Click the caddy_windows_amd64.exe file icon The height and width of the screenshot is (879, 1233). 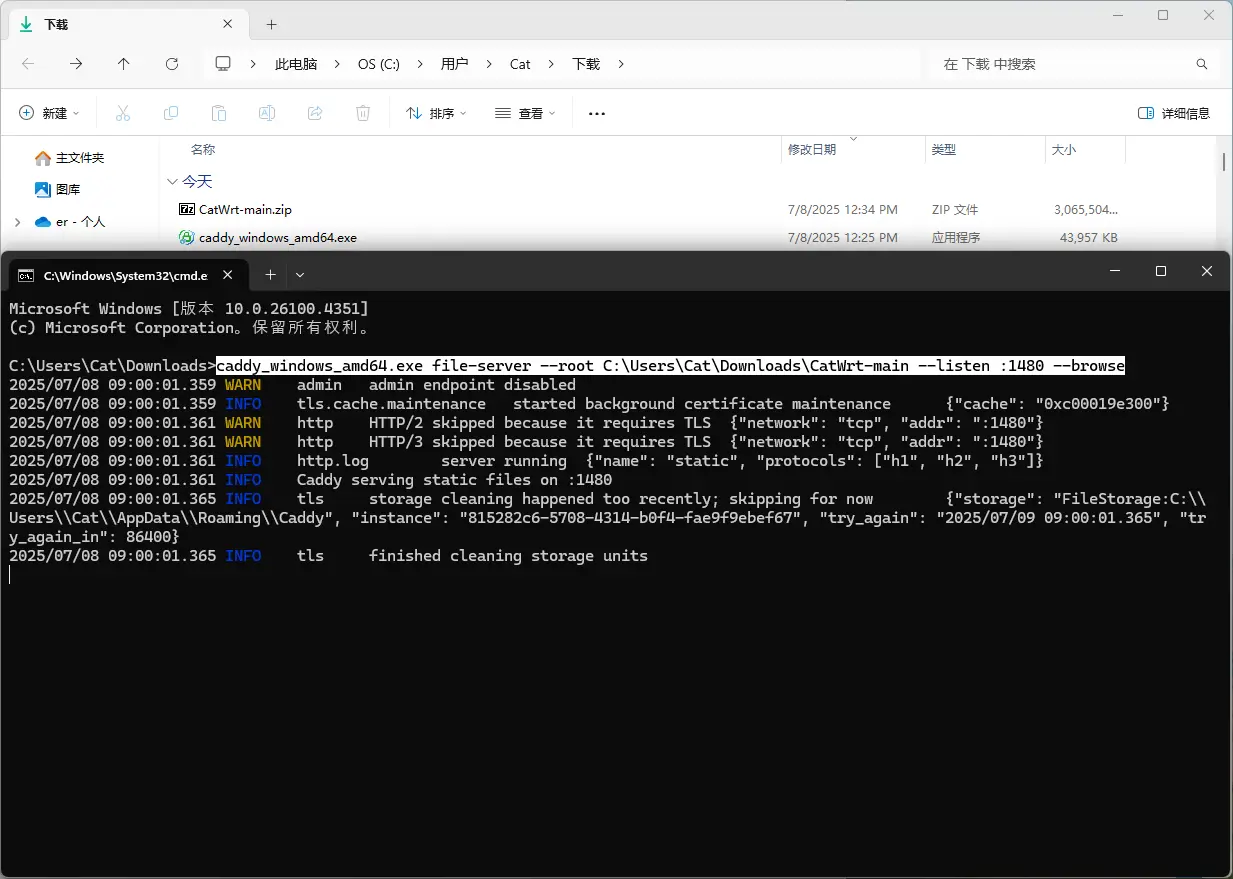click(186, 238)
